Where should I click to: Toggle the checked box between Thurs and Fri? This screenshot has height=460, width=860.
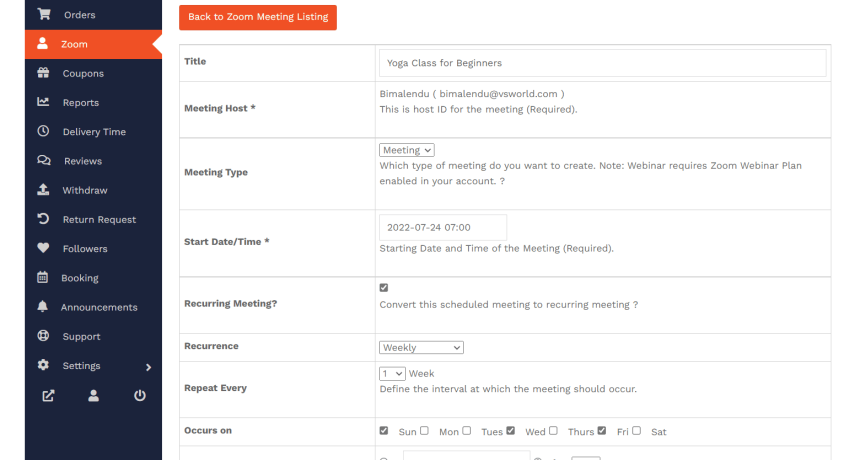point(602,431)
